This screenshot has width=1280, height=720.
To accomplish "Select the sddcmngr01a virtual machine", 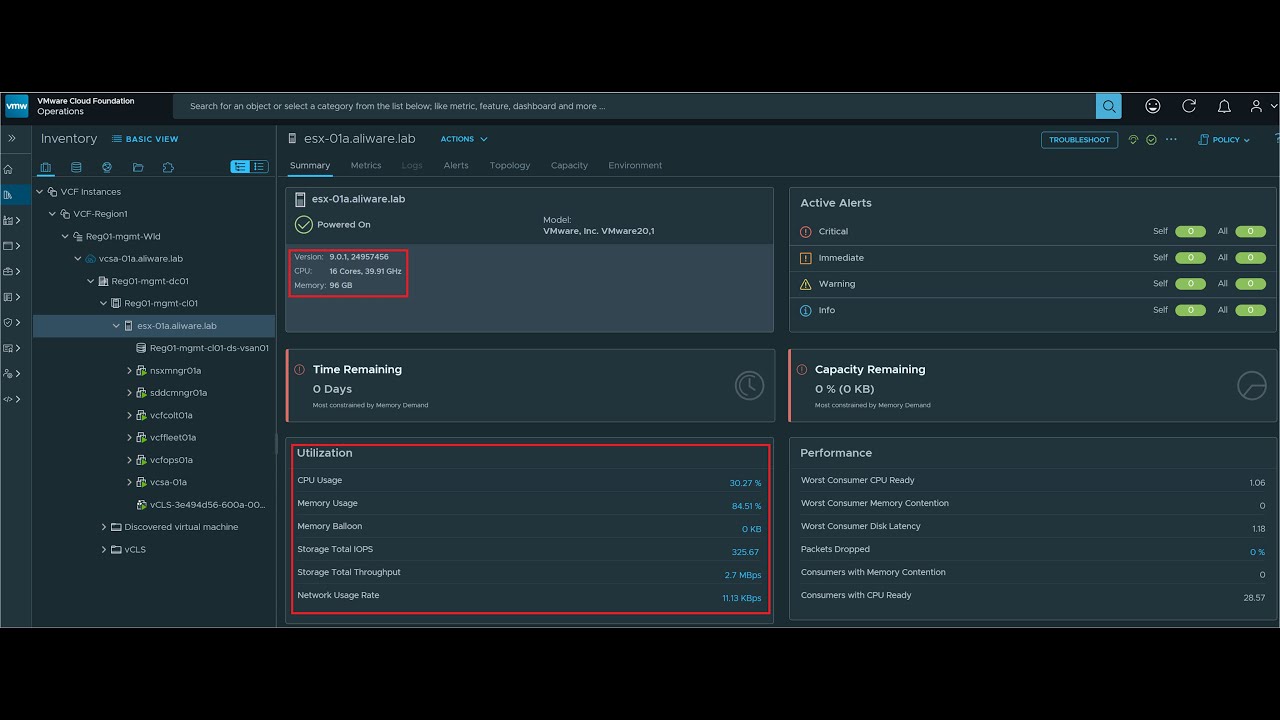I will 178,393.
